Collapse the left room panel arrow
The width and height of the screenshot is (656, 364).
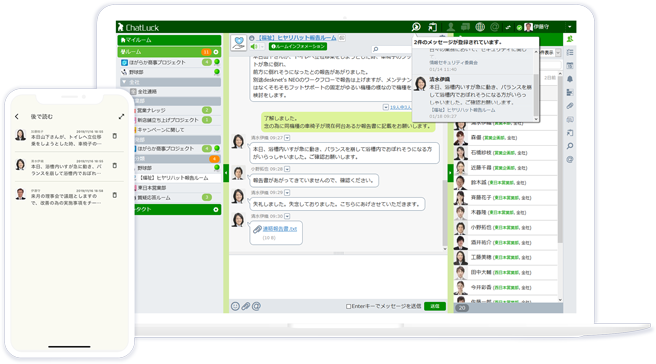tap(226, 173)
